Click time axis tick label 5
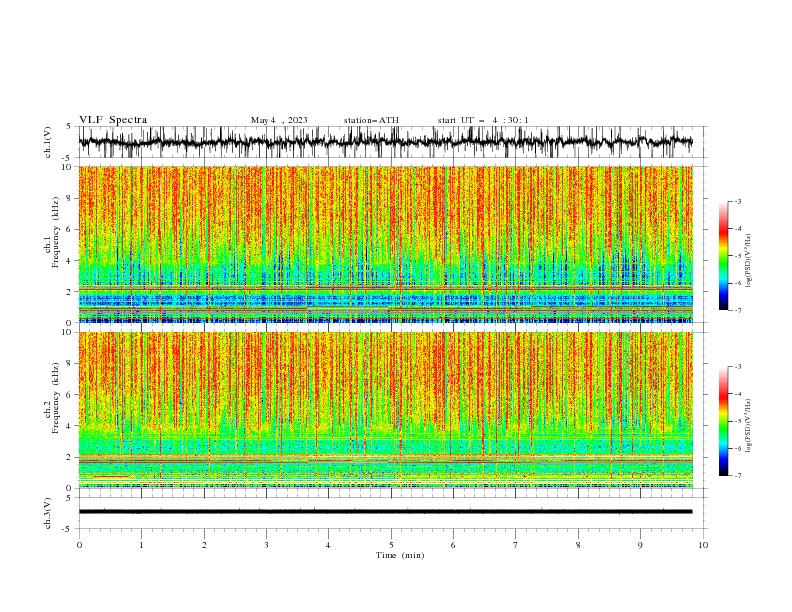Image resolution: width=792 pixels, height=612 pixels. coord(391,545)
